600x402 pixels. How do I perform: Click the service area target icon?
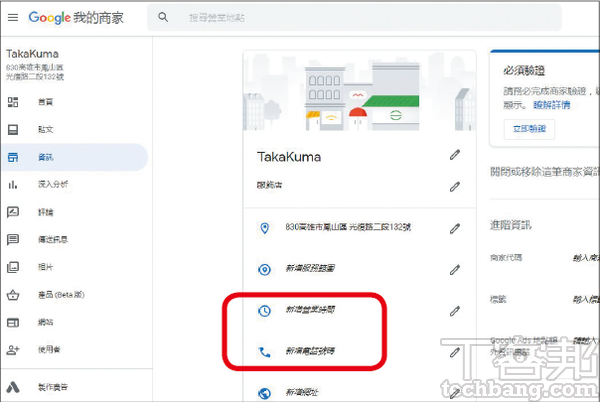point(264,269)
